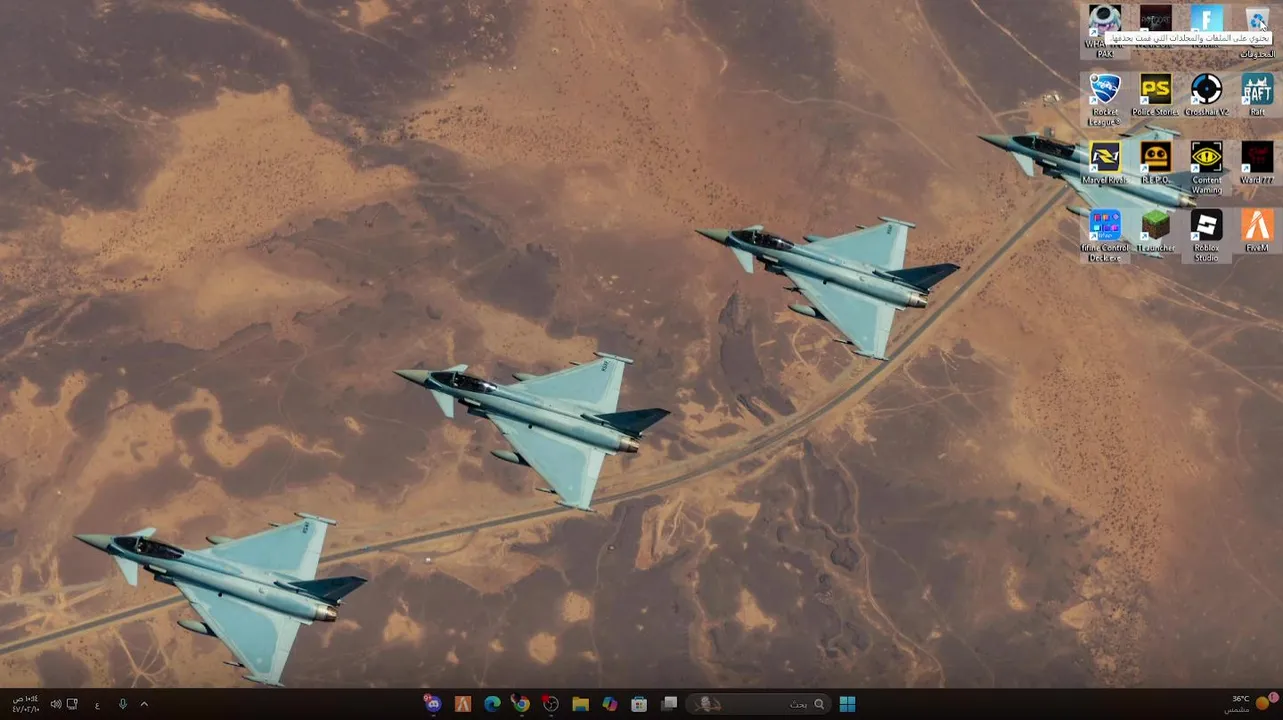Click the microphone tray icon
The image size is (1283, 720).
tap(122, 704)
